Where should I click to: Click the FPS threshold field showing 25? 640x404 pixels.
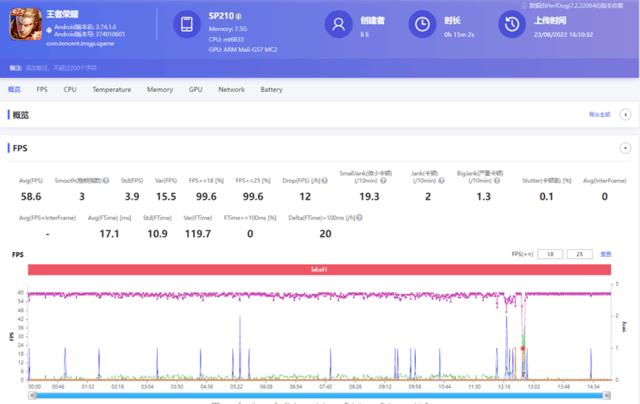pos(579,255)
